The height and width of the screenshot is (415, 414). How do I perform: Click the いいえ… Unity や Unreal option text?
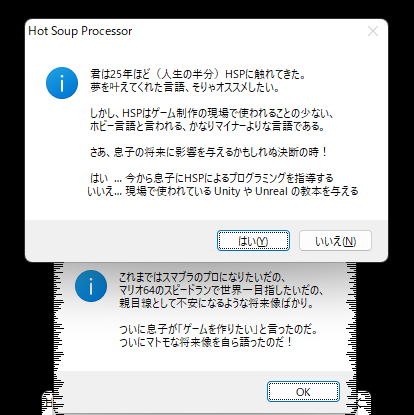click(x=223, y=191)
